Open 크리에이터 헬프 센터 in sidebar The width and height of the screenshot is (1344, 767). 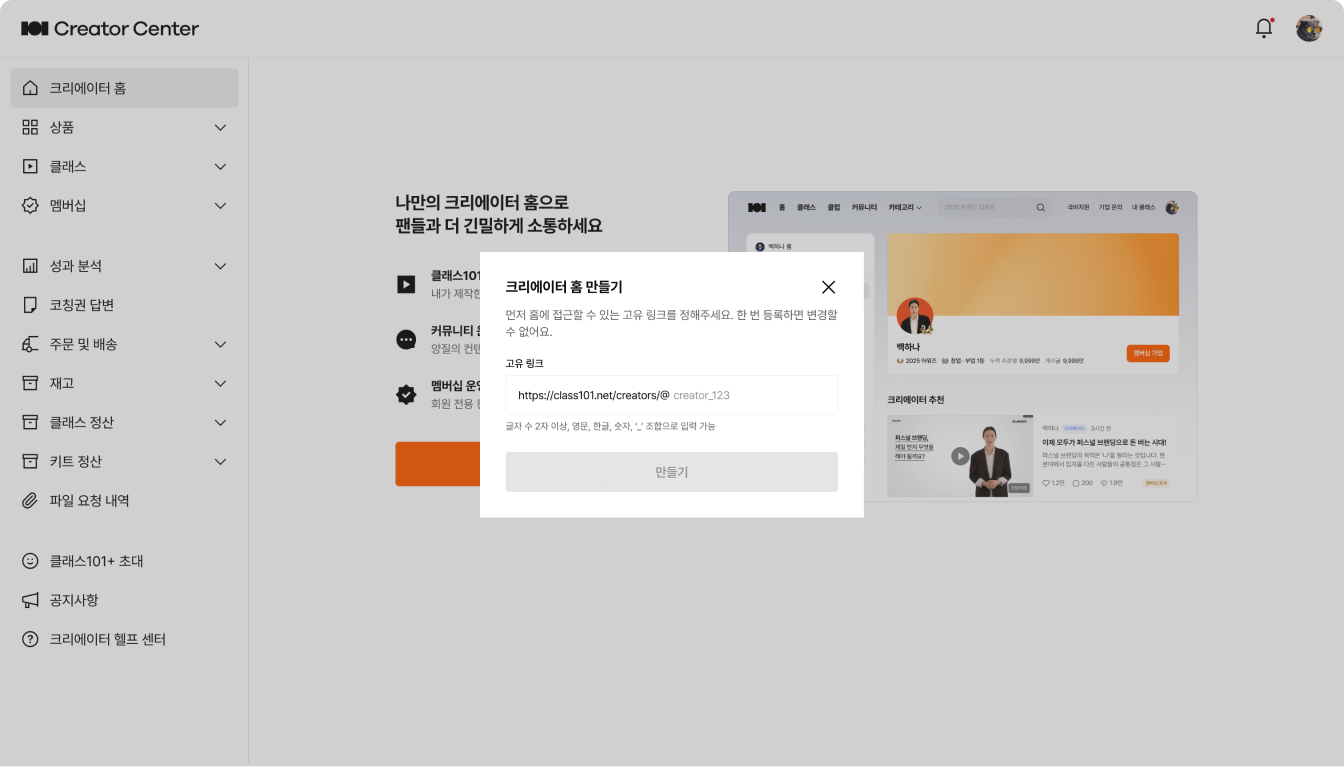tap(124, 639)
